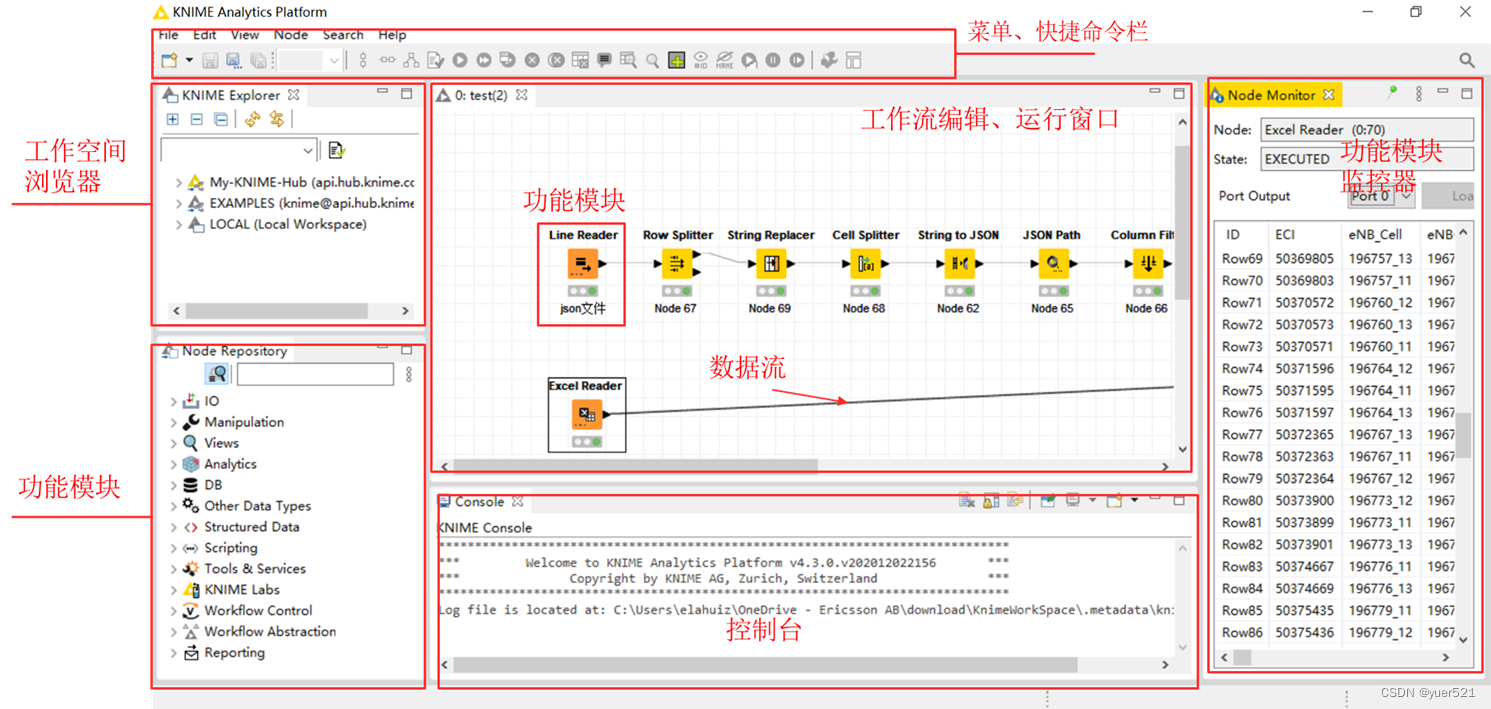Click the Node Monitor vertical scrollbar
This screenshot has height=709, width=1491.
1464,435
